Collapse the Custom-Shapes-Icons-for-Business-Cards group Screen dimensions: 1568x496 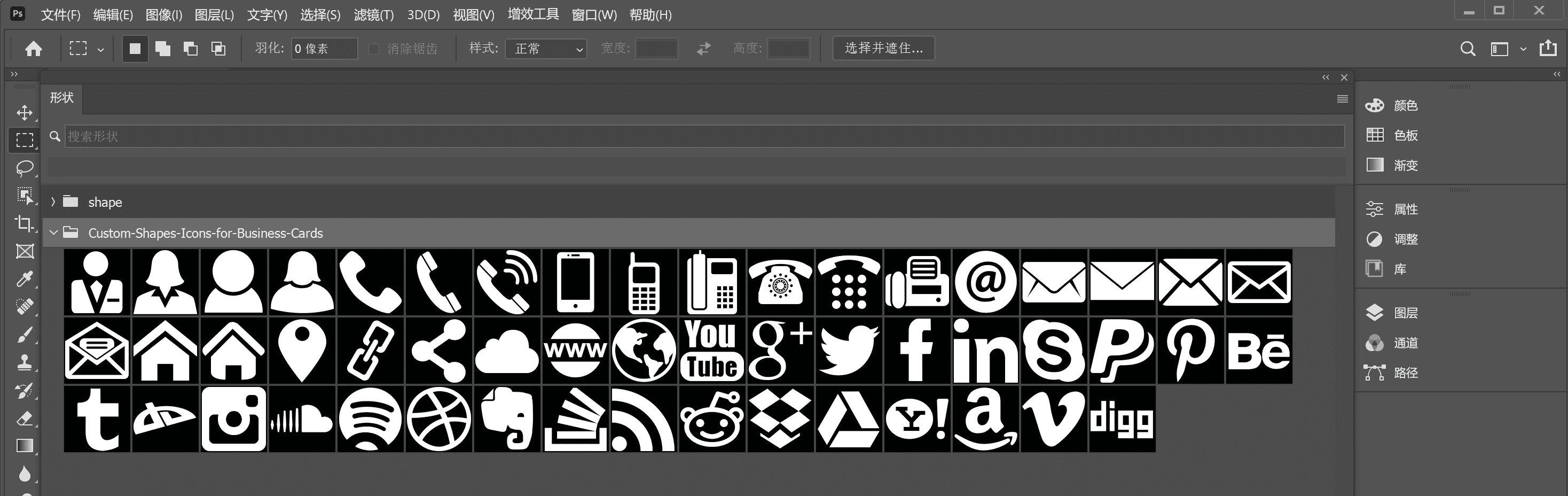point(53,232)
